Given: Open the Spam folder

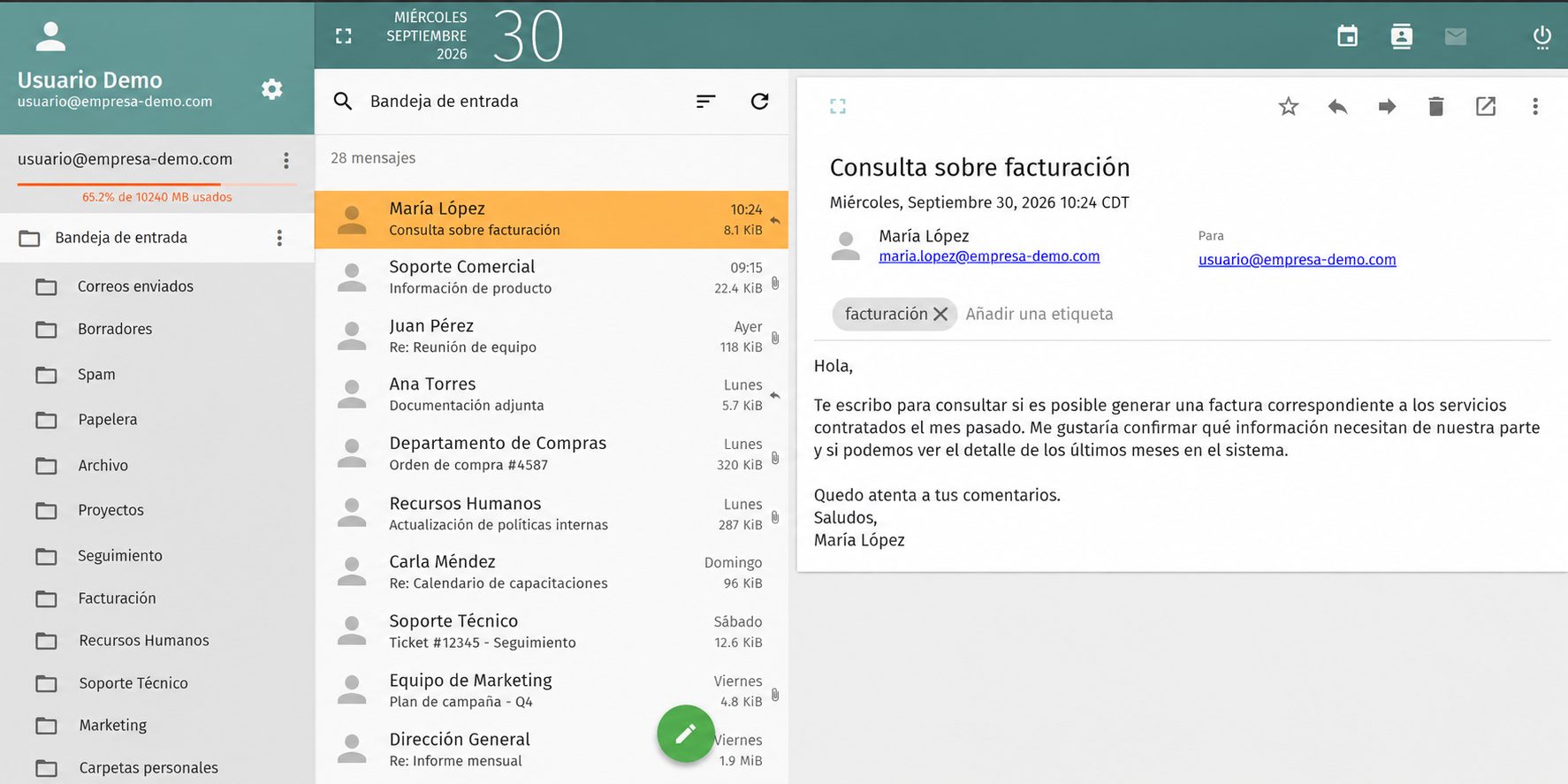Looking at the screenshot, I should [x=157, y=375].
